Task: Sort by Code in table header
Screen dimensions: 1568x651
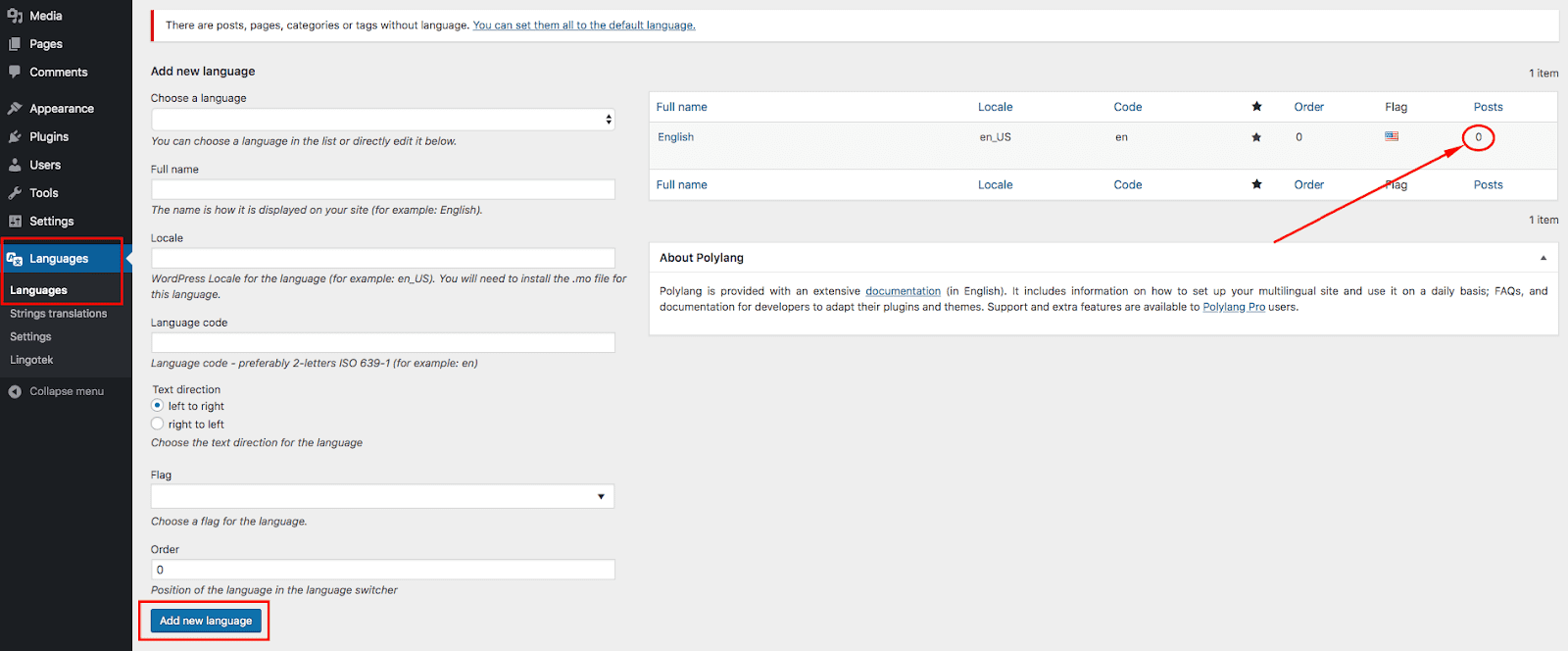Action: click(x=1127, y=107)
